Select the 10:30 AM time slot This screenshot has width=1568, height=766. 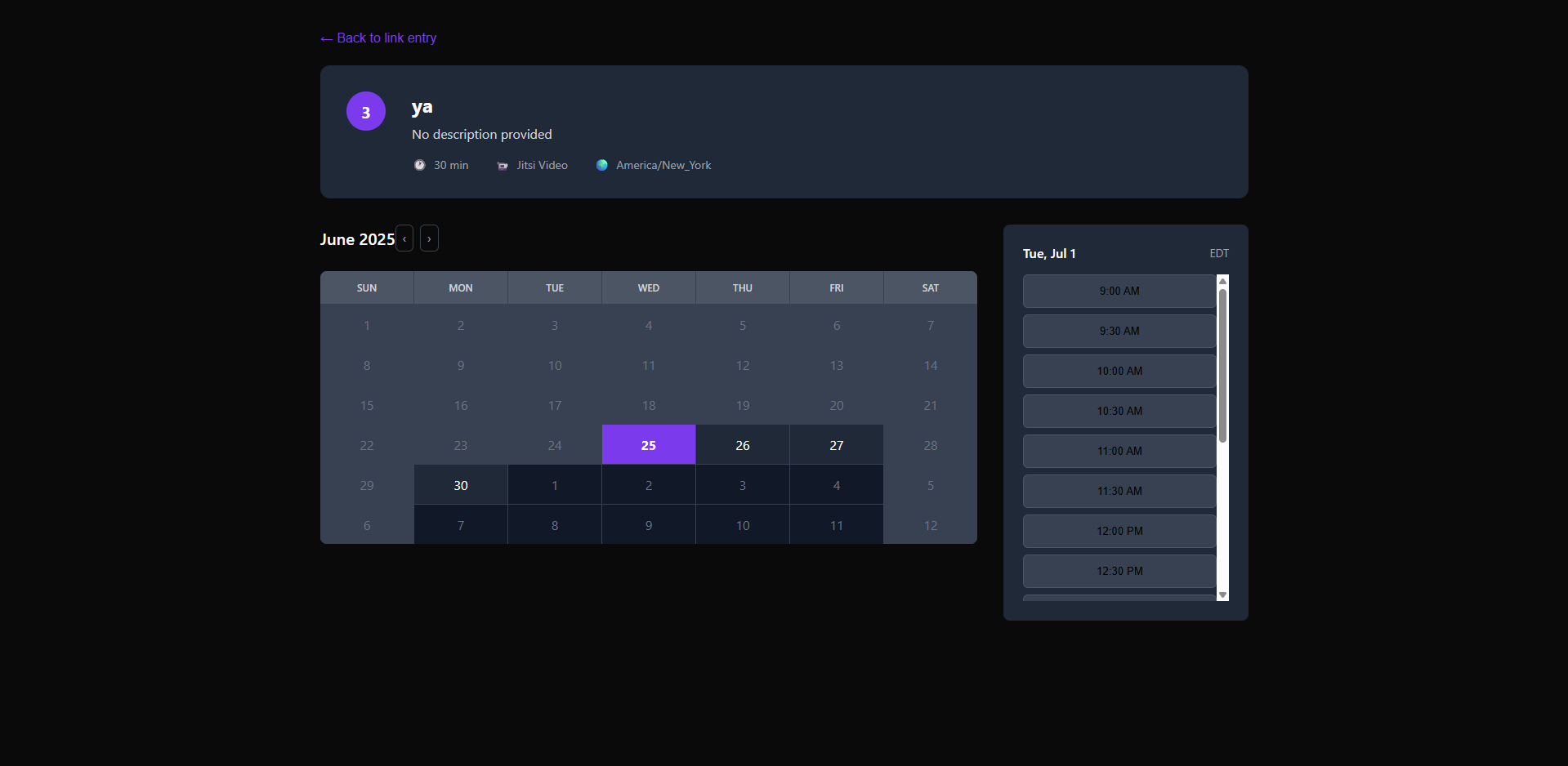point(1119,411)
